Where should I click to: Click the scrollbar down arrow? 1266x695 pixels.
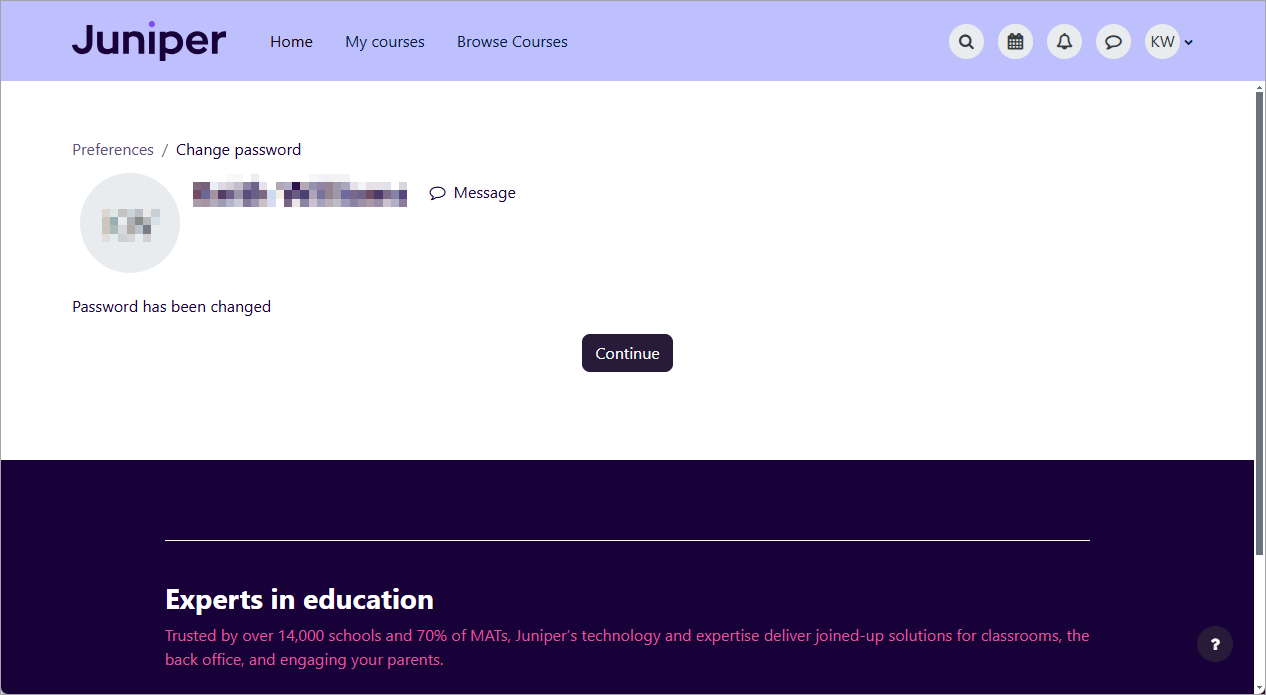[x=1259, y=686]
